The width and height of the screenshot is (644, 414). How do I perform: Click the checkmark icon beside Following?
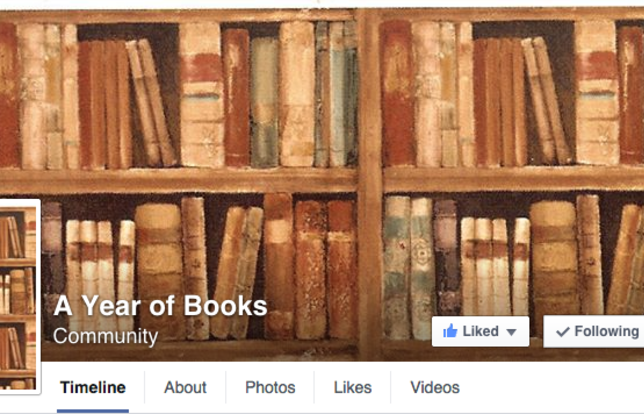click(x=563, y=331)
